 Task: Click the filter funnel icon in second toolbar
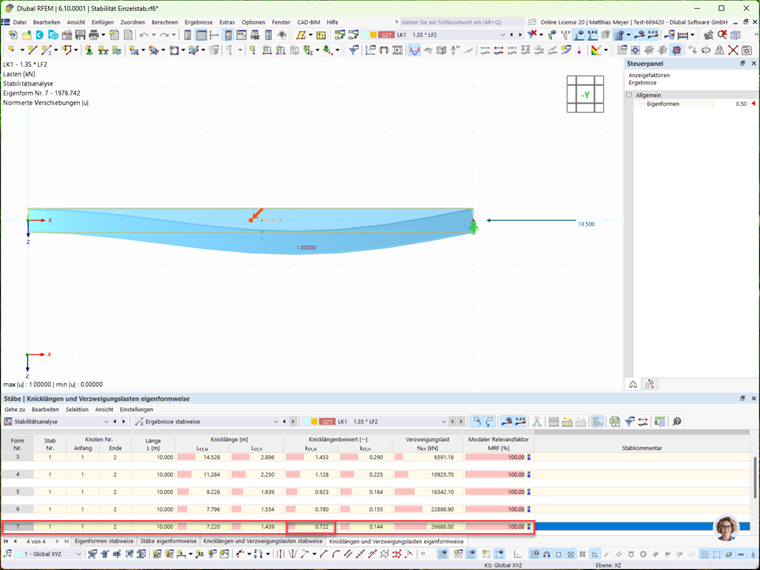click(x=354, y=50)
